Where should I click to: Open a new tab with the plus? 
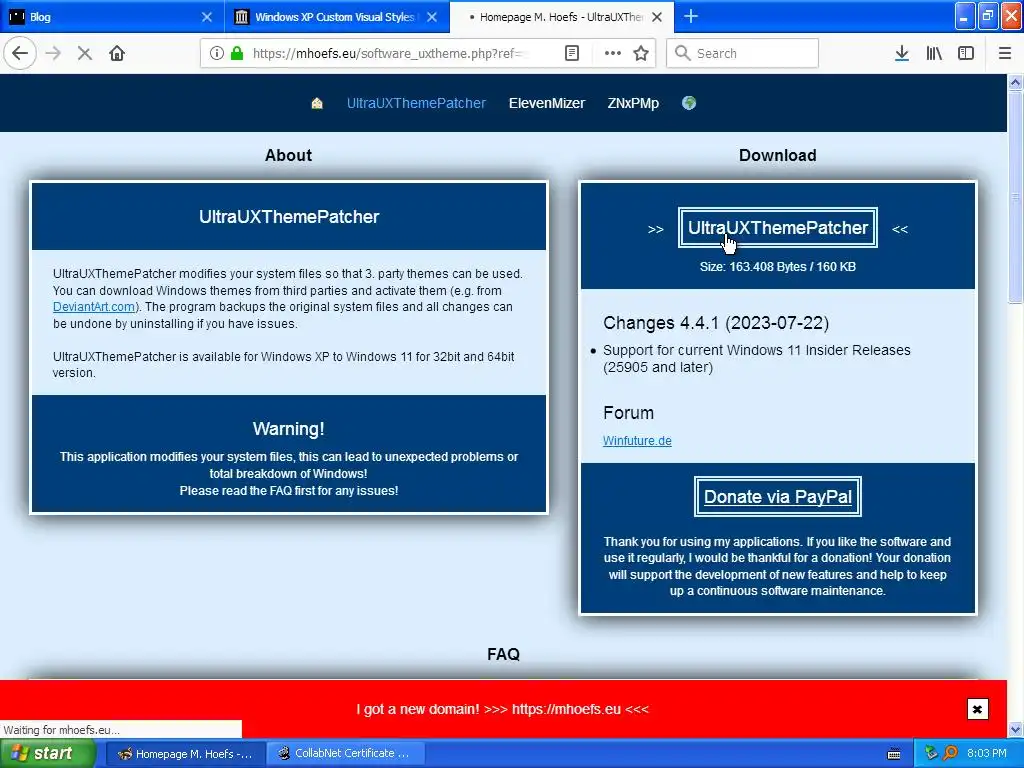[691, 16]
